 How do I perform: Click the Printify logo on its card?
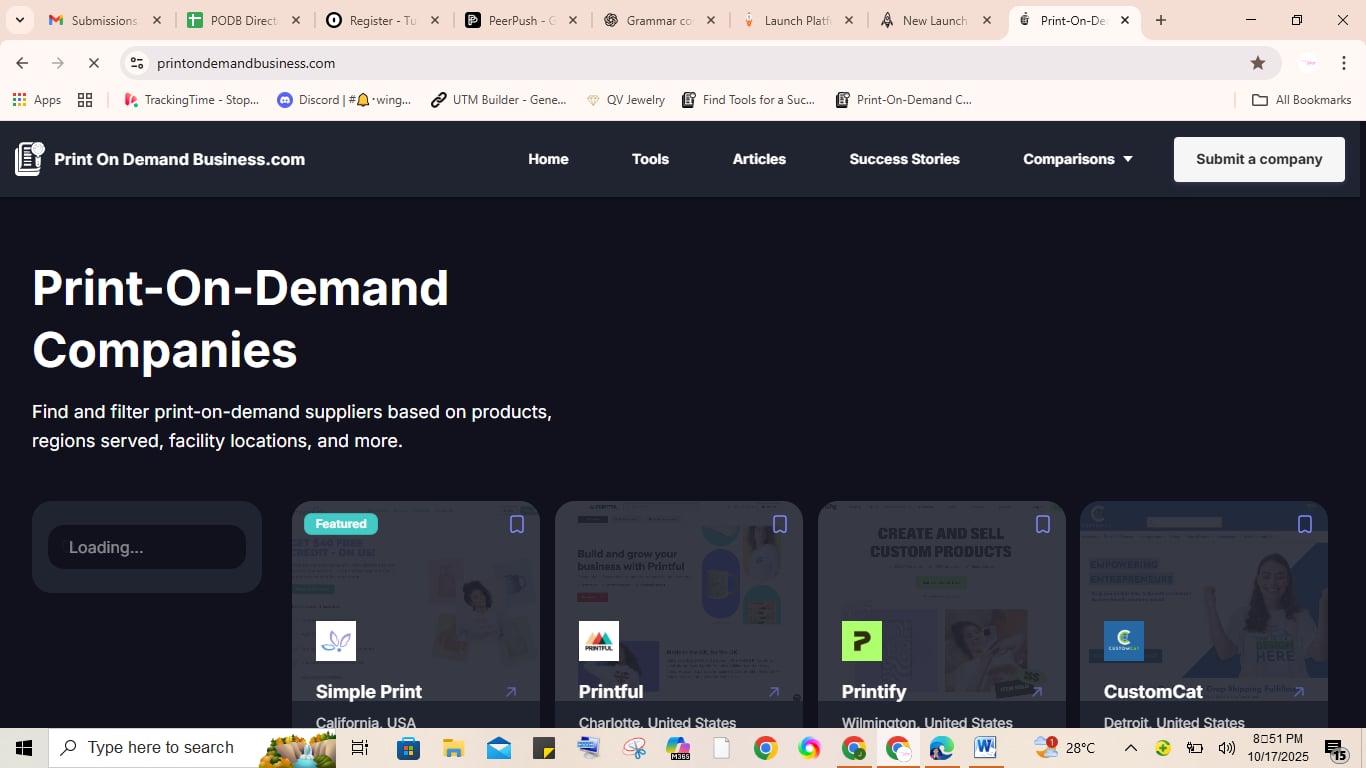861,641
